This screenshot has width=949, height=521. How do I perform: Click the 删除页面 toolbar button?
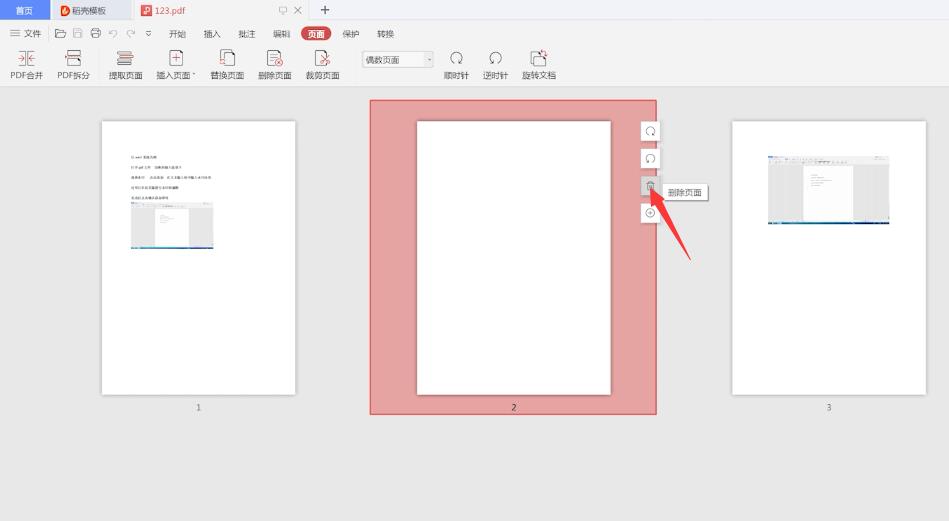coord(275,65)
